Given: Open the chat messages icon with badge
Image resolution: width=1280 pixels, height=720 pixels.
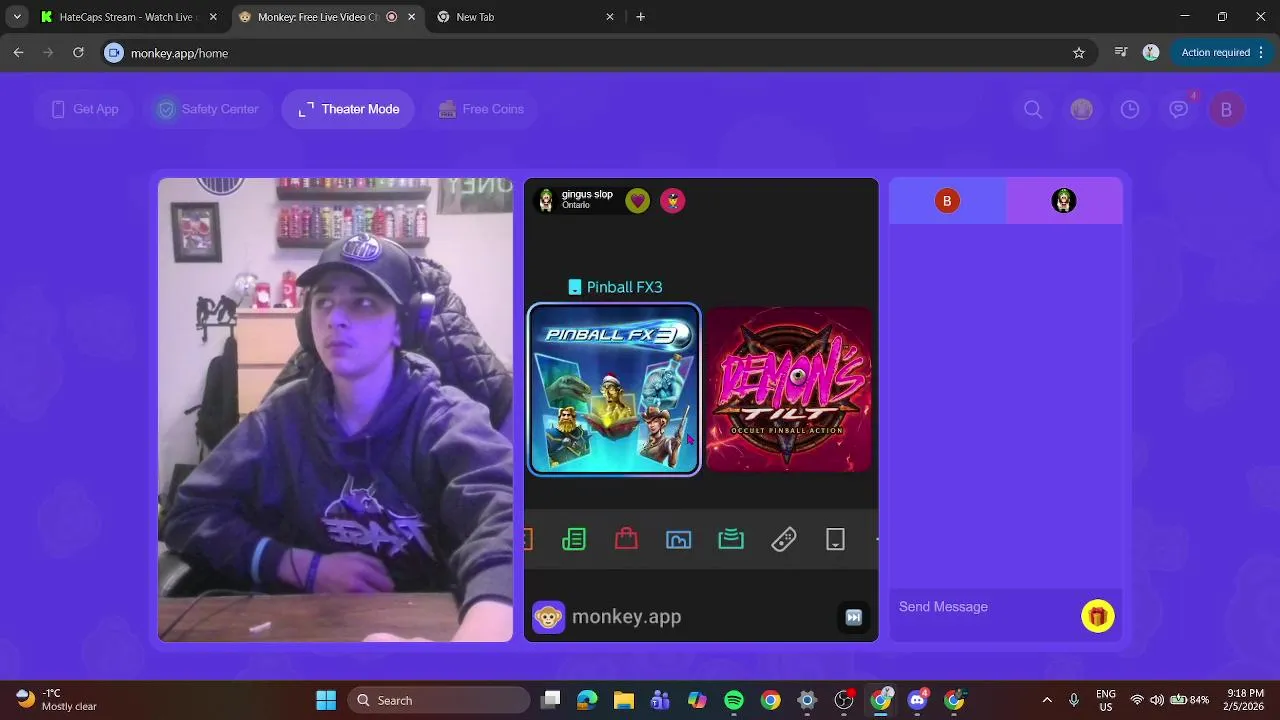Looking at the screenshot, I should click(x=1179, y=109).
